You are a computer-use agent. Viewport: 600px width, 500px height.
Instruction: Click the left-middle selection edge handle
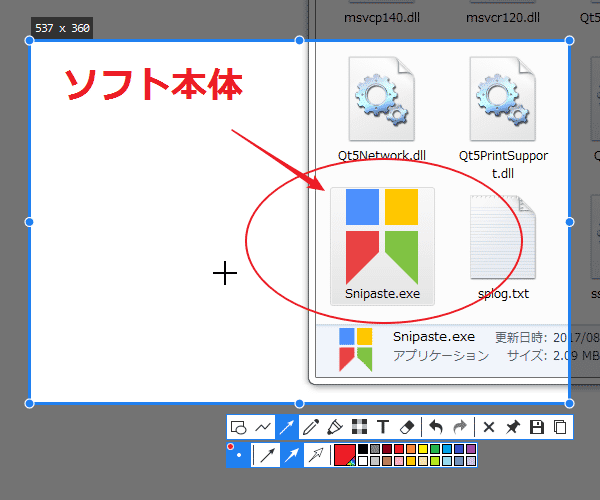[x=29, y=222]
